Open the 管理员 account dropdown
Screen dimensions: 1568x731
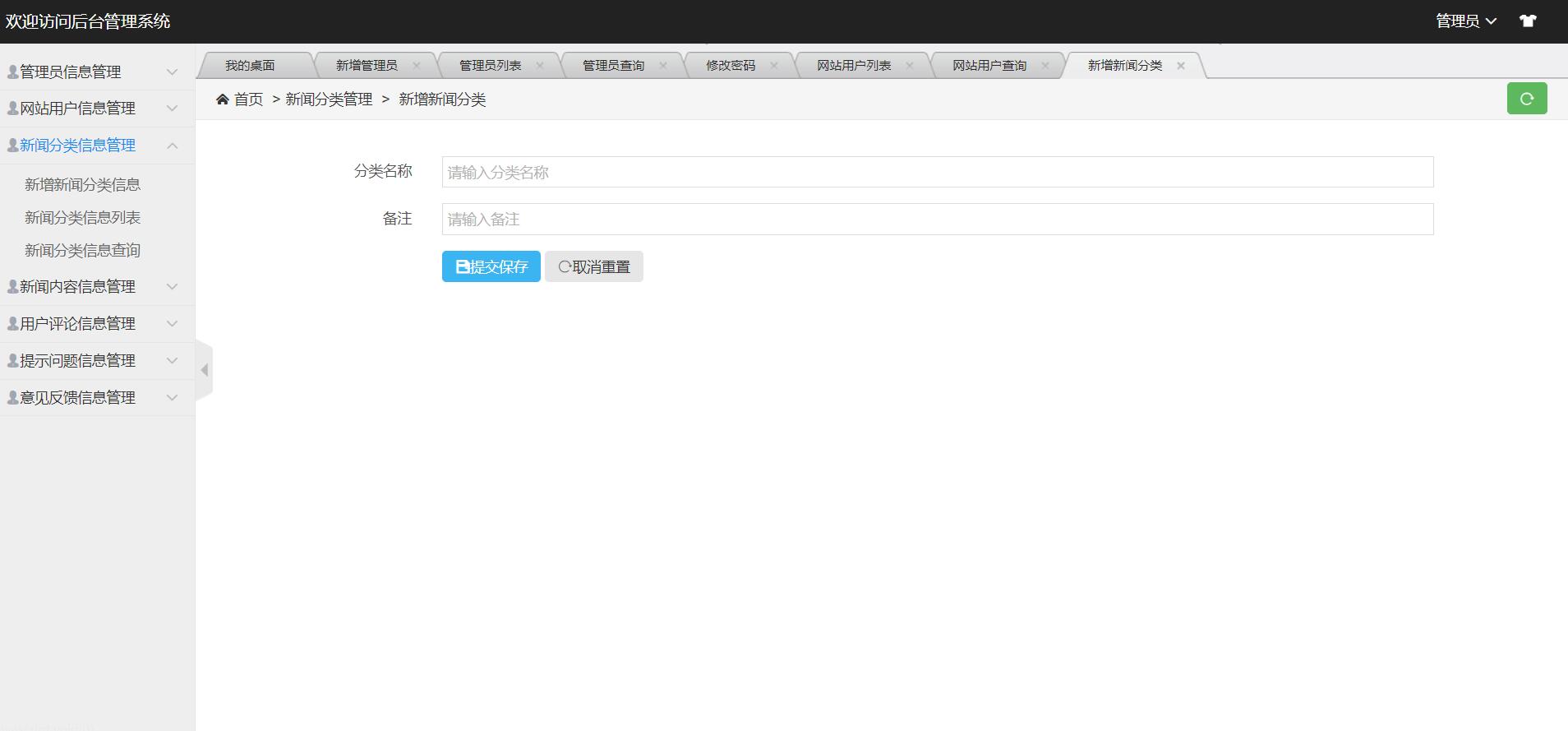(1466, 21)
